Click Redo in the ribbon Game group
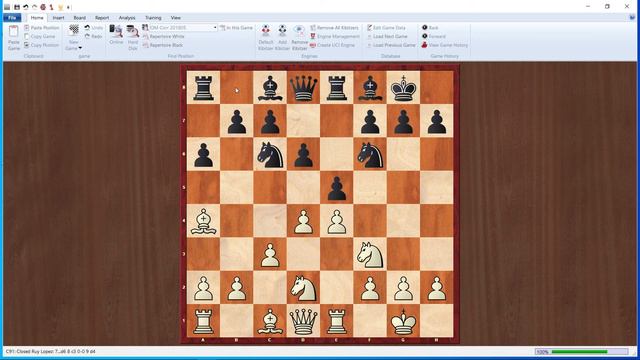Viewport: 640px width, 360px height. click(94, 36)
